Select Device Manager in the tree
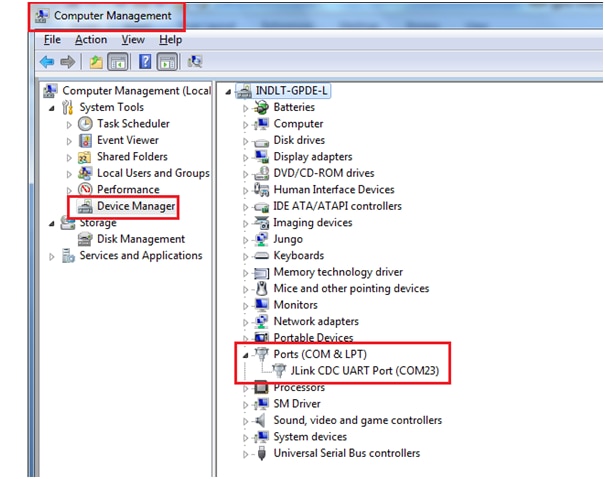 [x=136, y=206]
